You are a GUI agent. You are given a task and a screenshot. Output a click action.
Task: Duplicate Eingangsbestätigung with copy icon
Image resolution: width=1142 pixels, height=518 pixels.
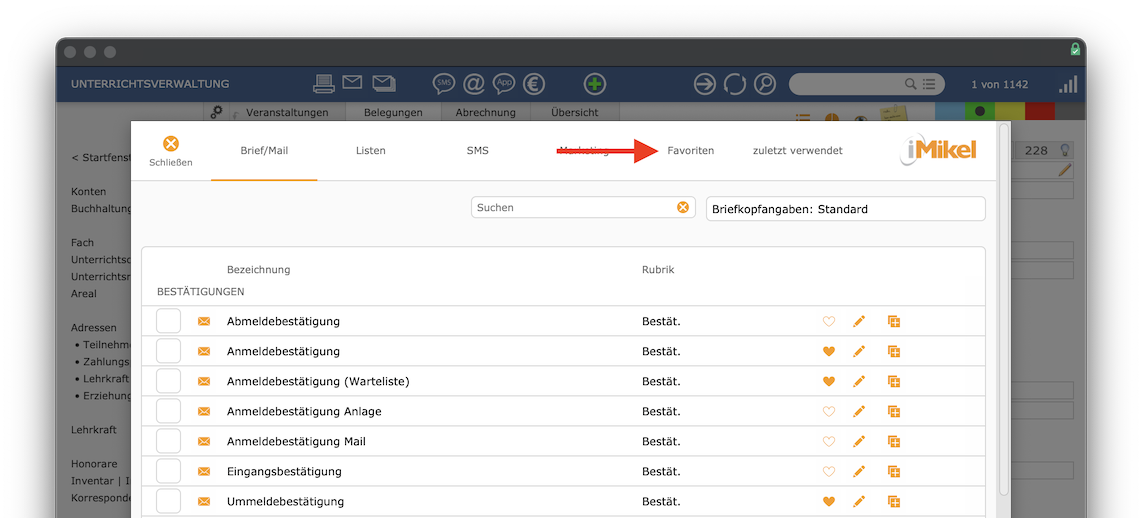(894, 471)
